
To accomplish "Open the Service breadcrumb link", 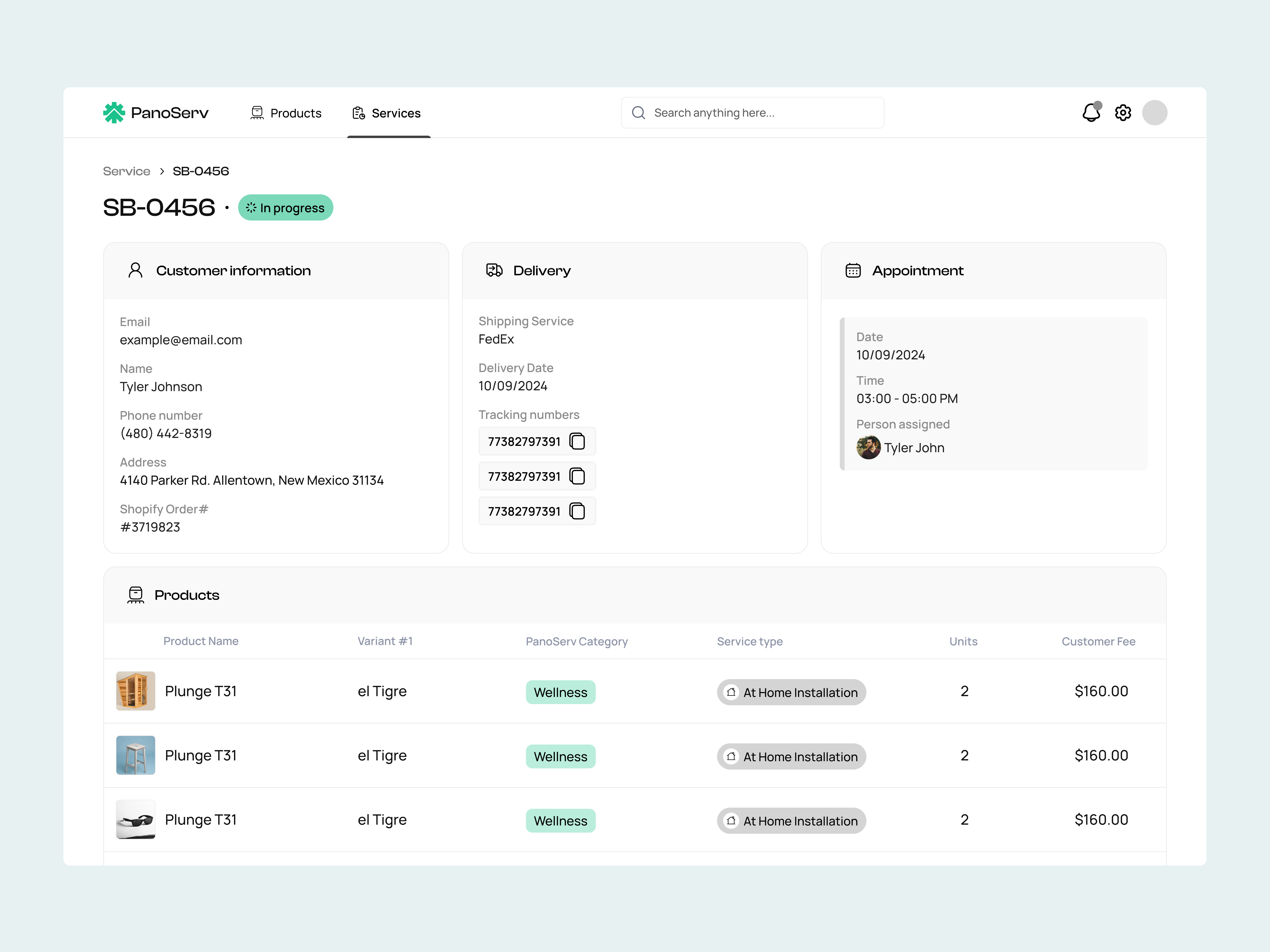I will click(126, 171).
